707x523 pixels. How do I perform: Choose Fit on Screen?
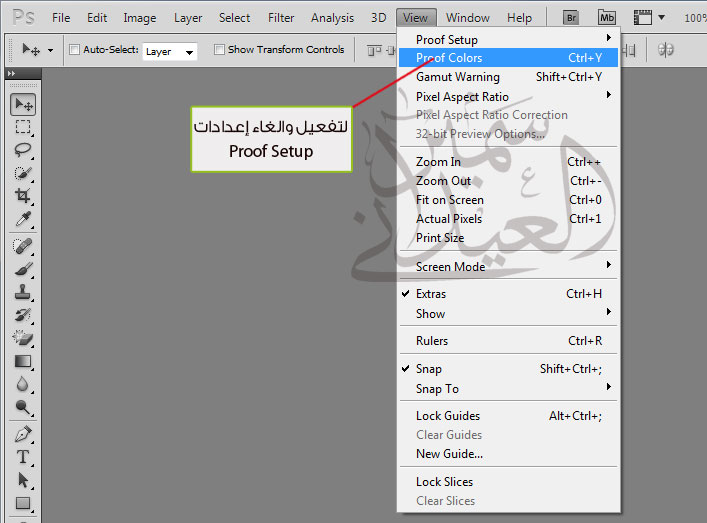point(449,200)
